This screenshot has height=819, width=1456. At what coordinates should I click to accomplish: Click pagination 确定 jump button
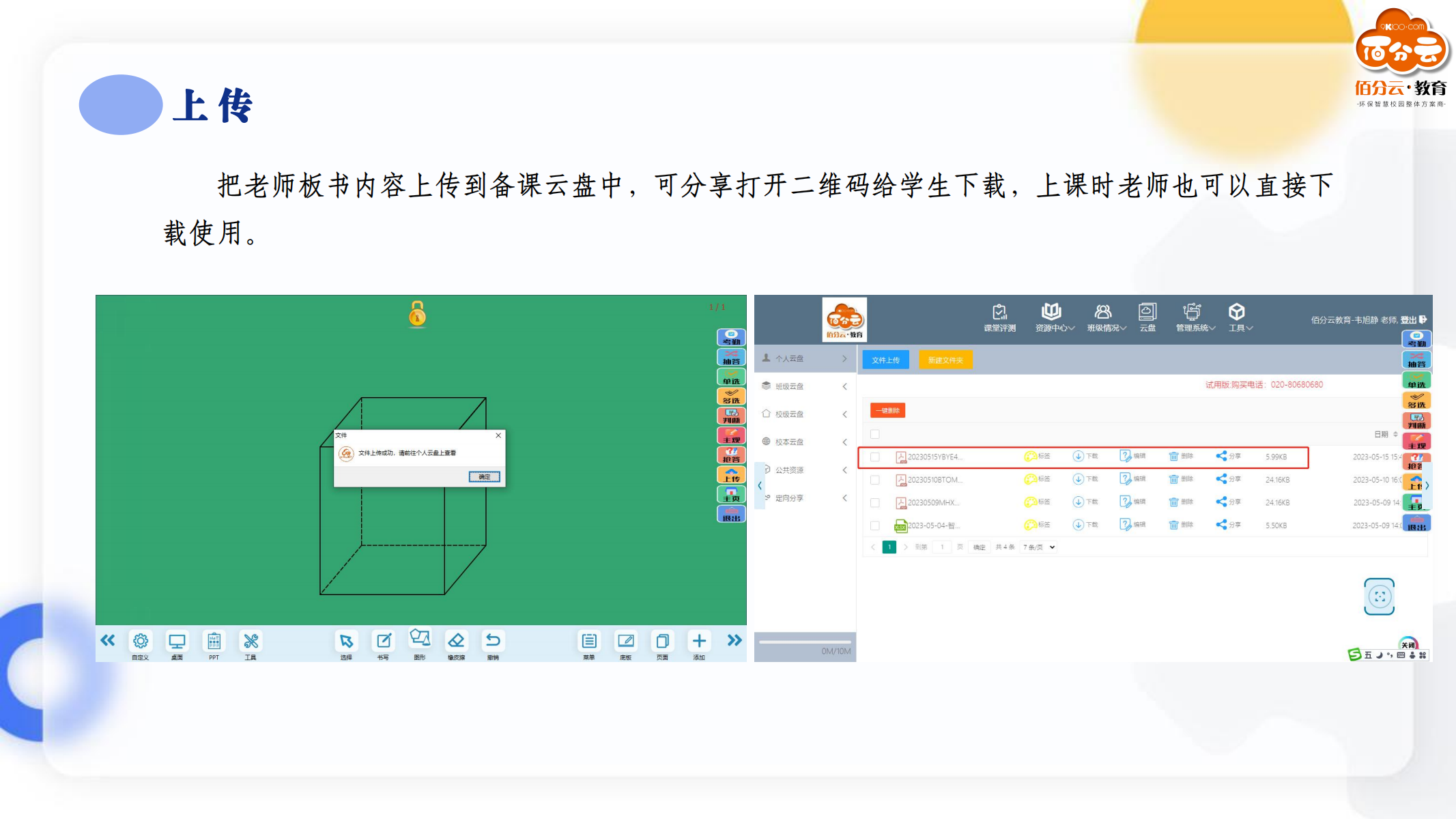coord(979,547)
